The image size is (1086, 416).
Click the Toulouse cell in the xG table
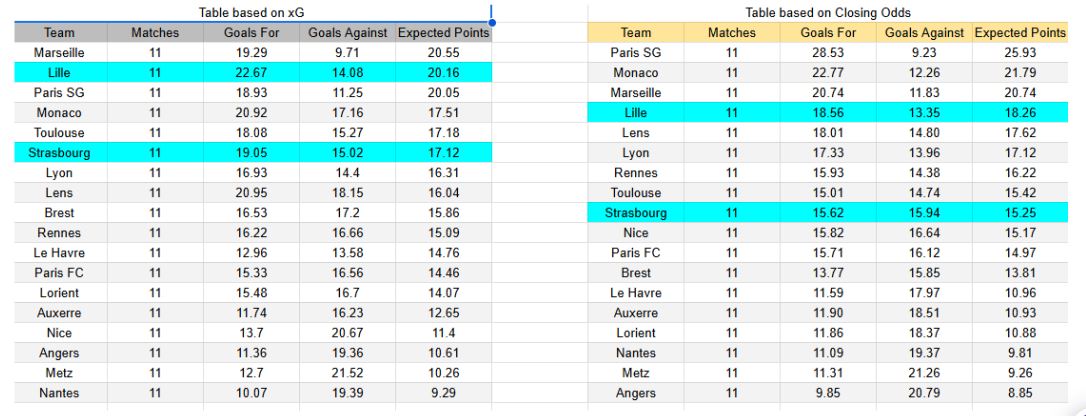(x=59, y=133)
